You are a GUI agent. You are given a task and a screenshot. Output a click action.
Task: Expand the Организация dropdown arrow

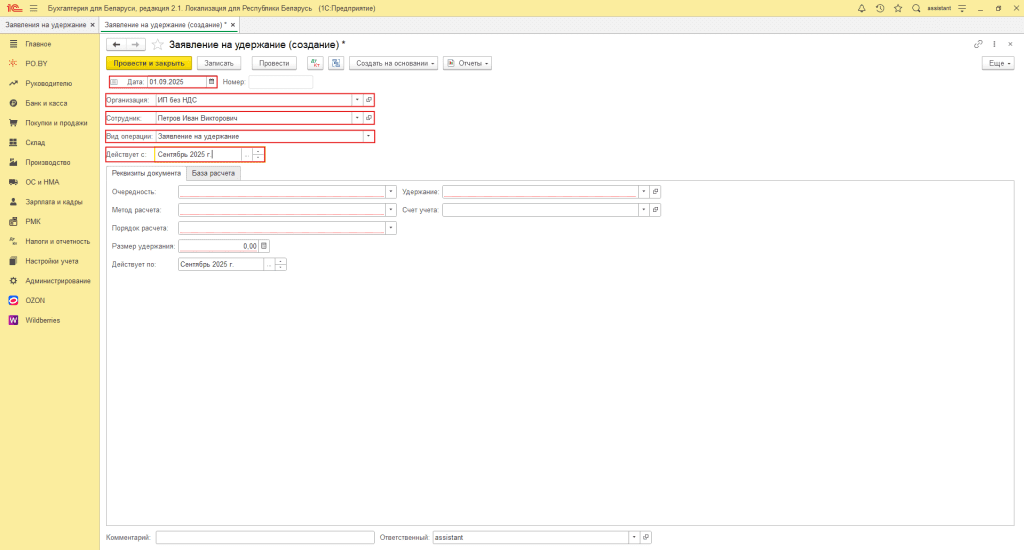click(x=357, y=100)
